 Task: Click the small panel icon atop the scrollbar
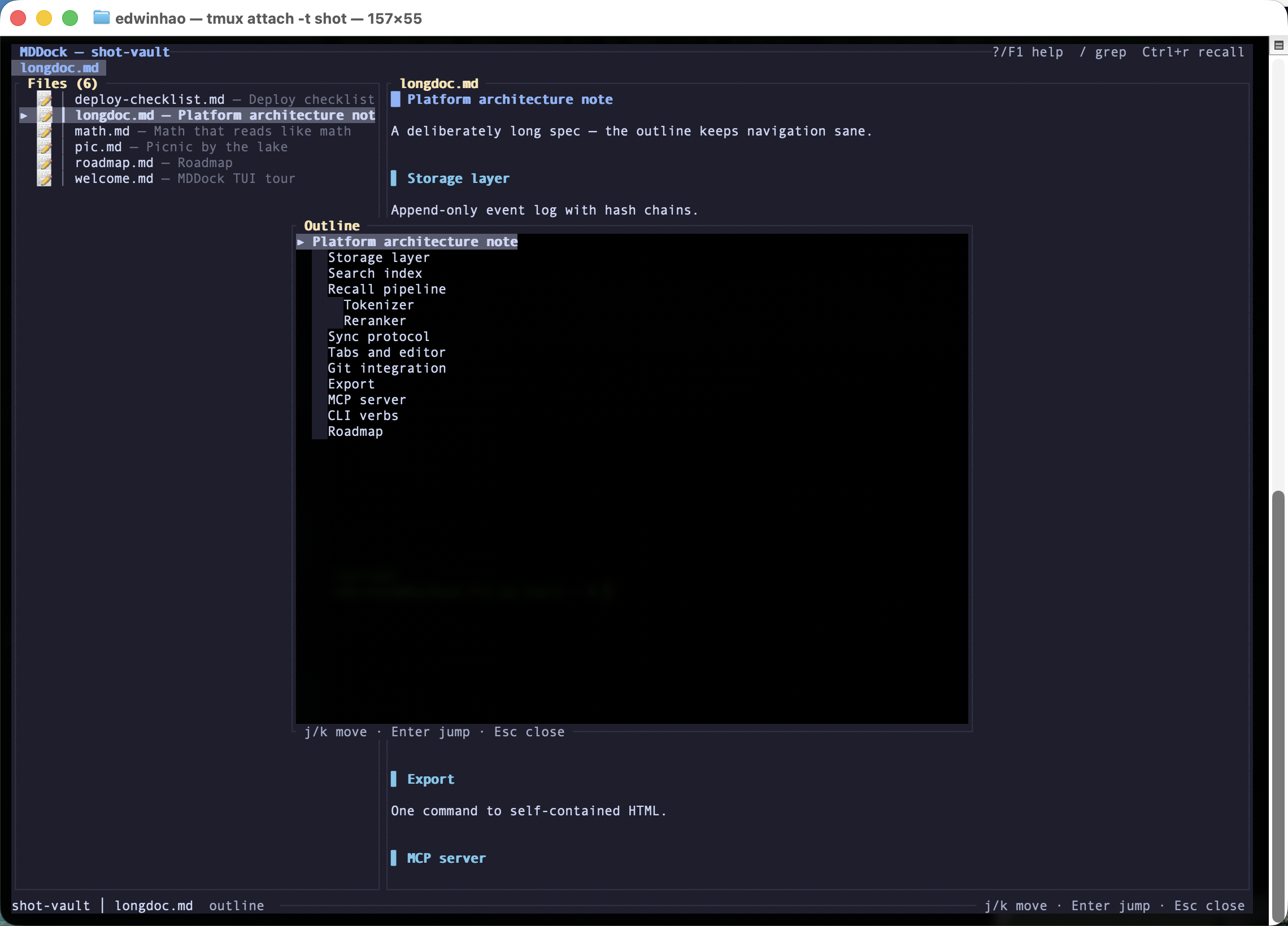[1278, 45]
